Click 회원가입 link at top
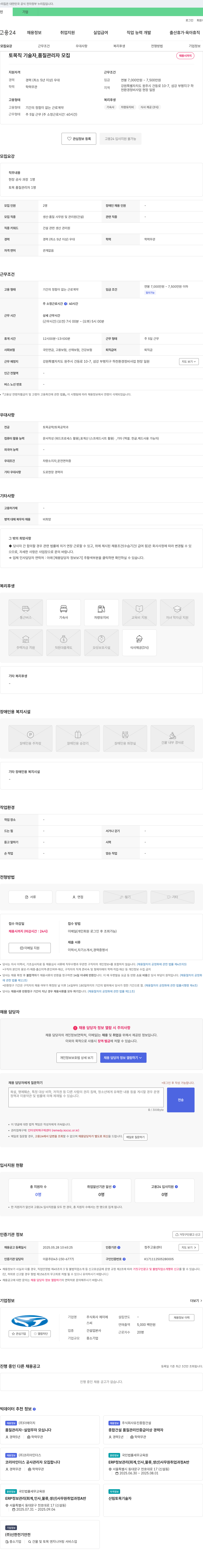Image resolution: width=203 pixels, height=1568 pixels. [200, 20]
